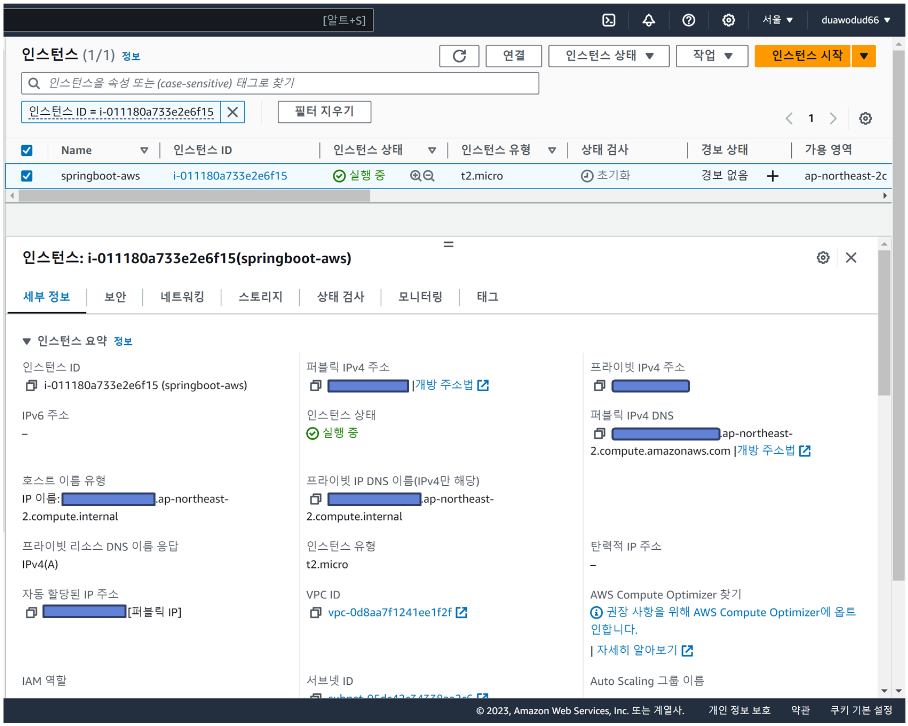Viewport: 908px width, 726px height.
Task: Open the CloudShell terminal icon
Action: [x=609, y=20]
